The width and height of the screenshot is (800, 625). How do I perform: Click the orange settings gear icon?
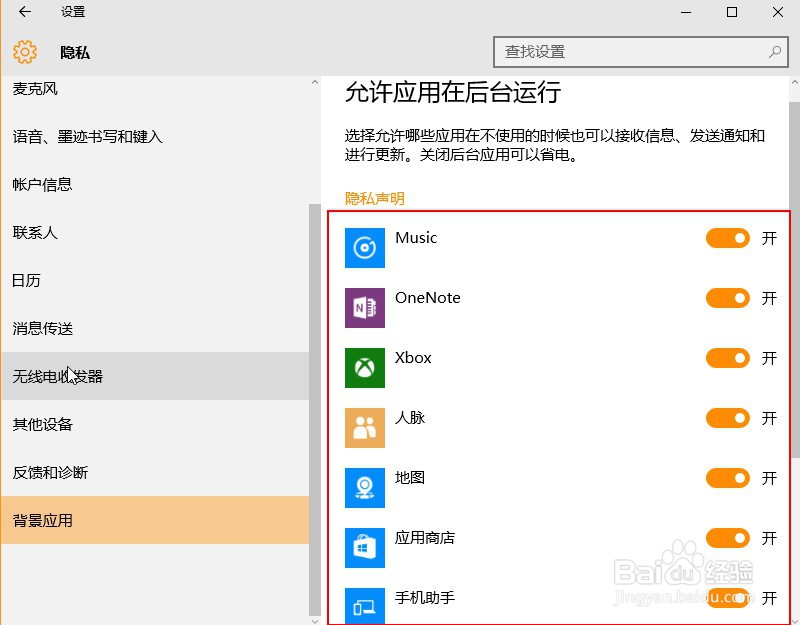(x=25, y=52)
